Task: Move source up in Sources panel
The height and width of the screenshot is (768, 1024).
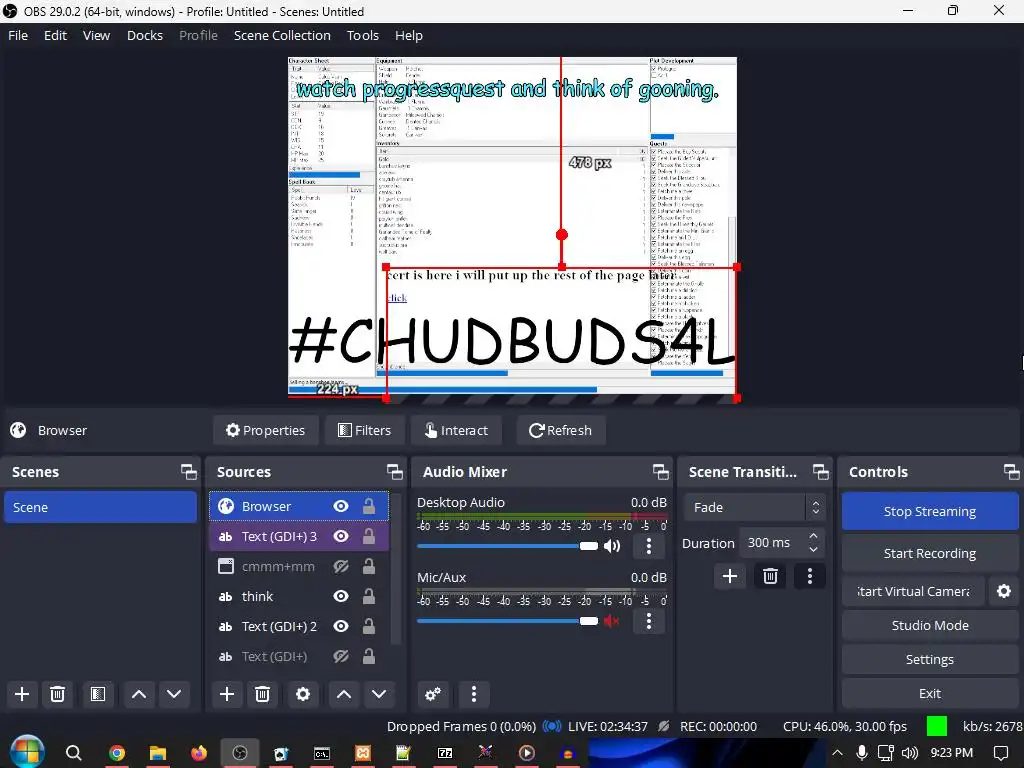Action: coord(344,694)
